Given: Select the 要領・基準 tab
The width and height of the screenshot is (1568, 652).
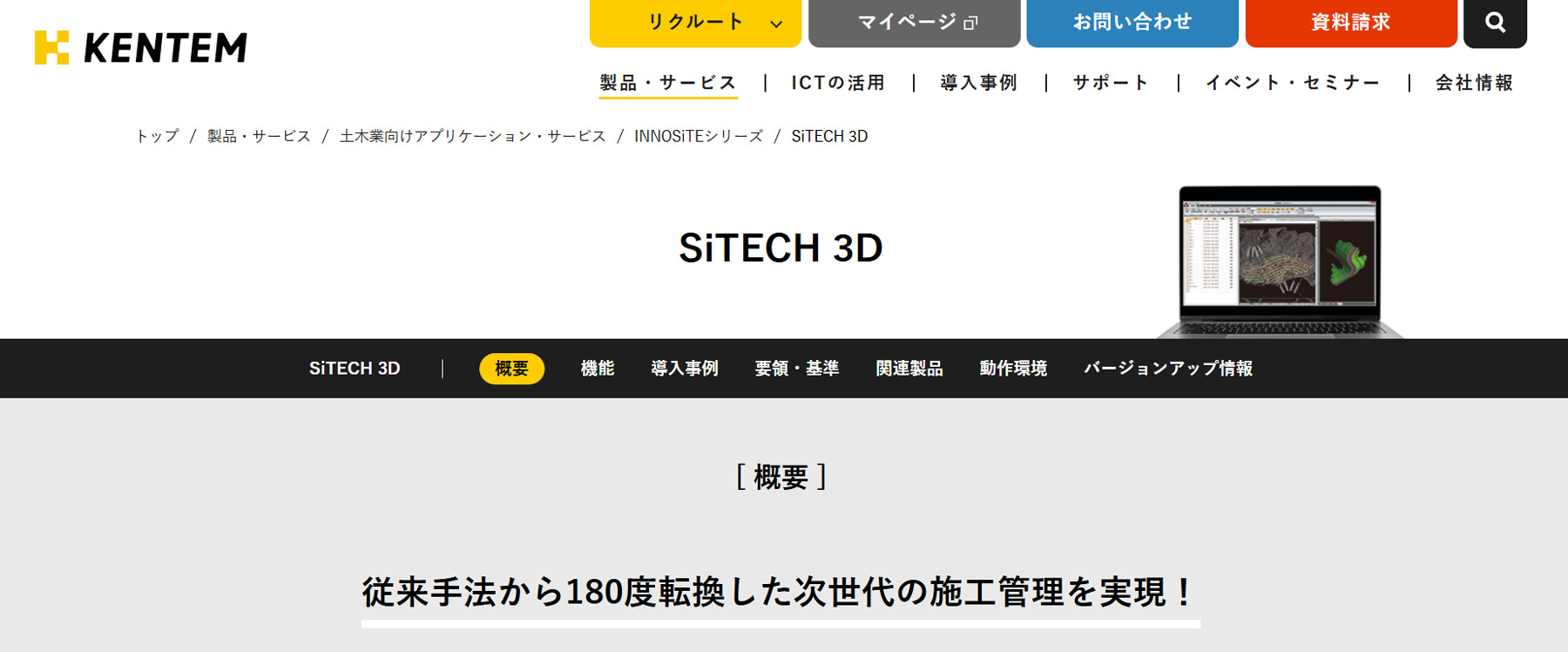Looking at the screenshot, I should click(x=797, y=369).
